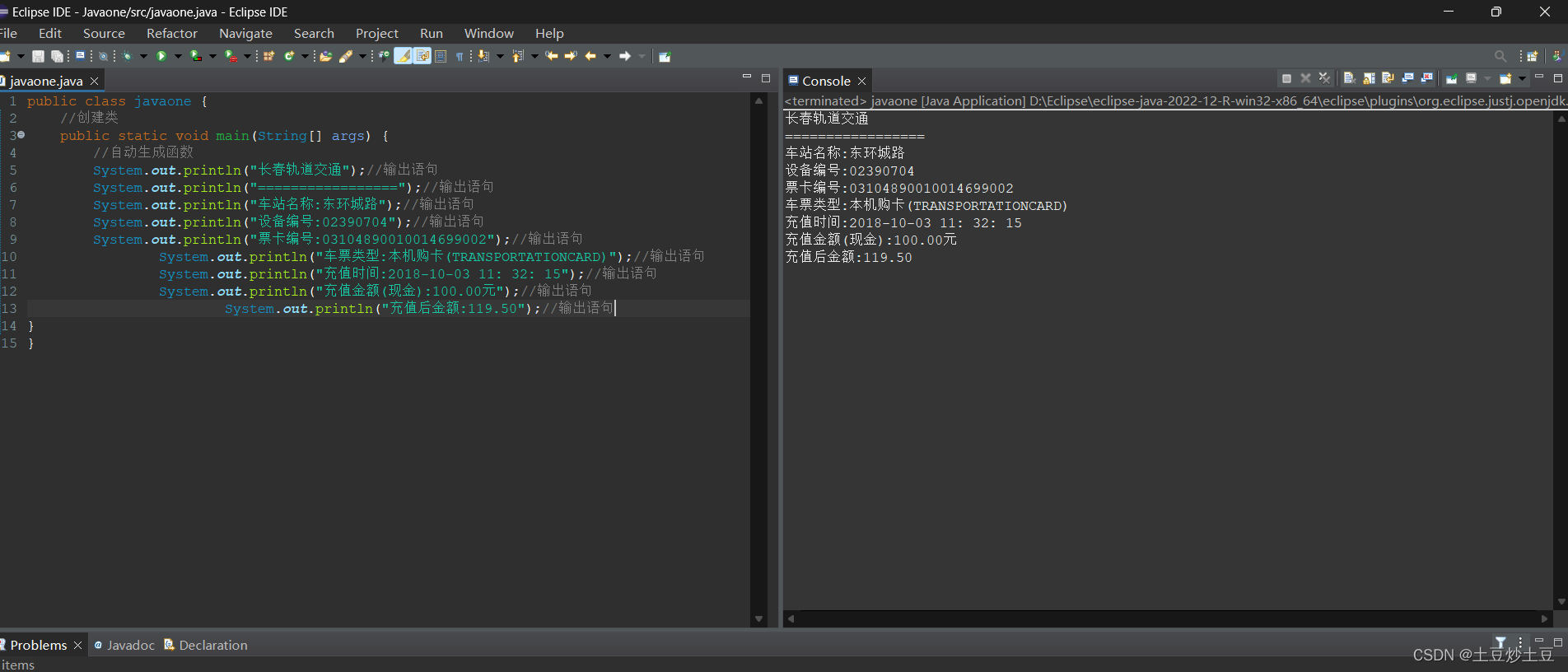1568x672 pixels.
Task: Jump to previous annotation
Action: 517,56
